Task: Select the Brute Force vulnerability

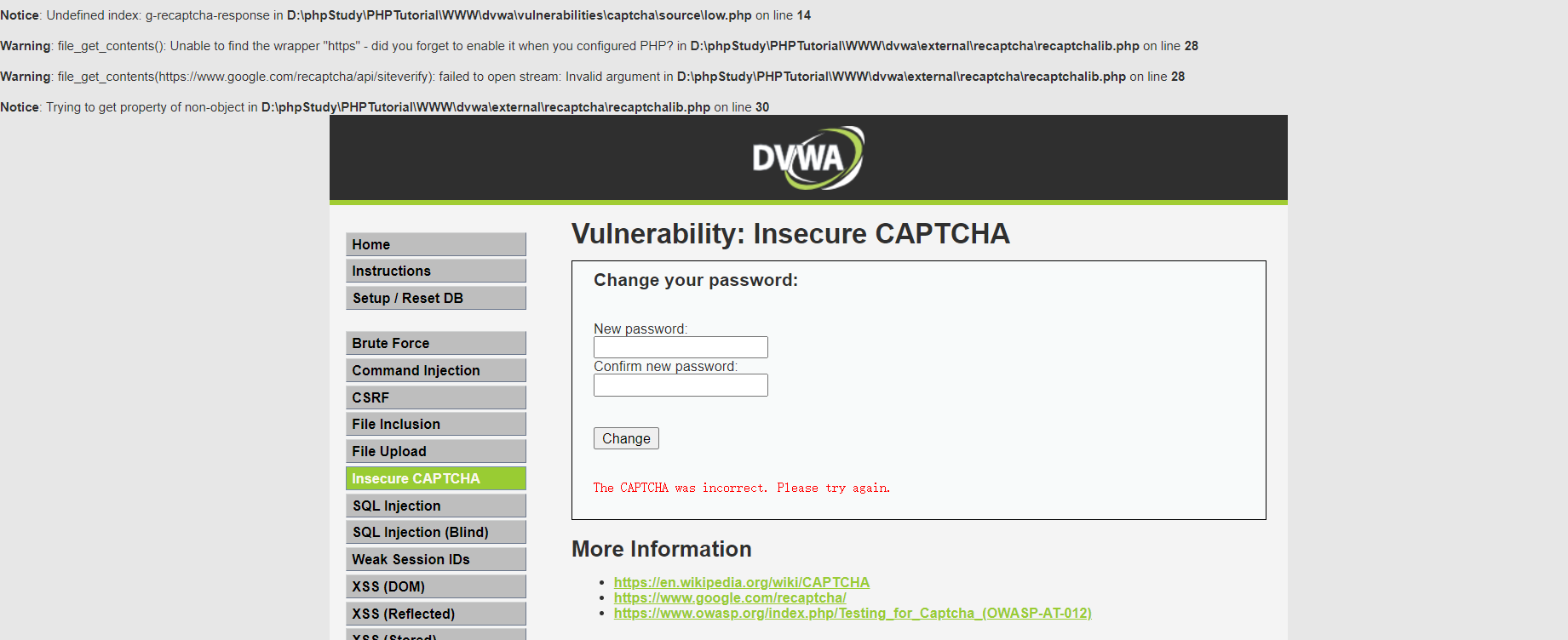Action: (435, 343)
